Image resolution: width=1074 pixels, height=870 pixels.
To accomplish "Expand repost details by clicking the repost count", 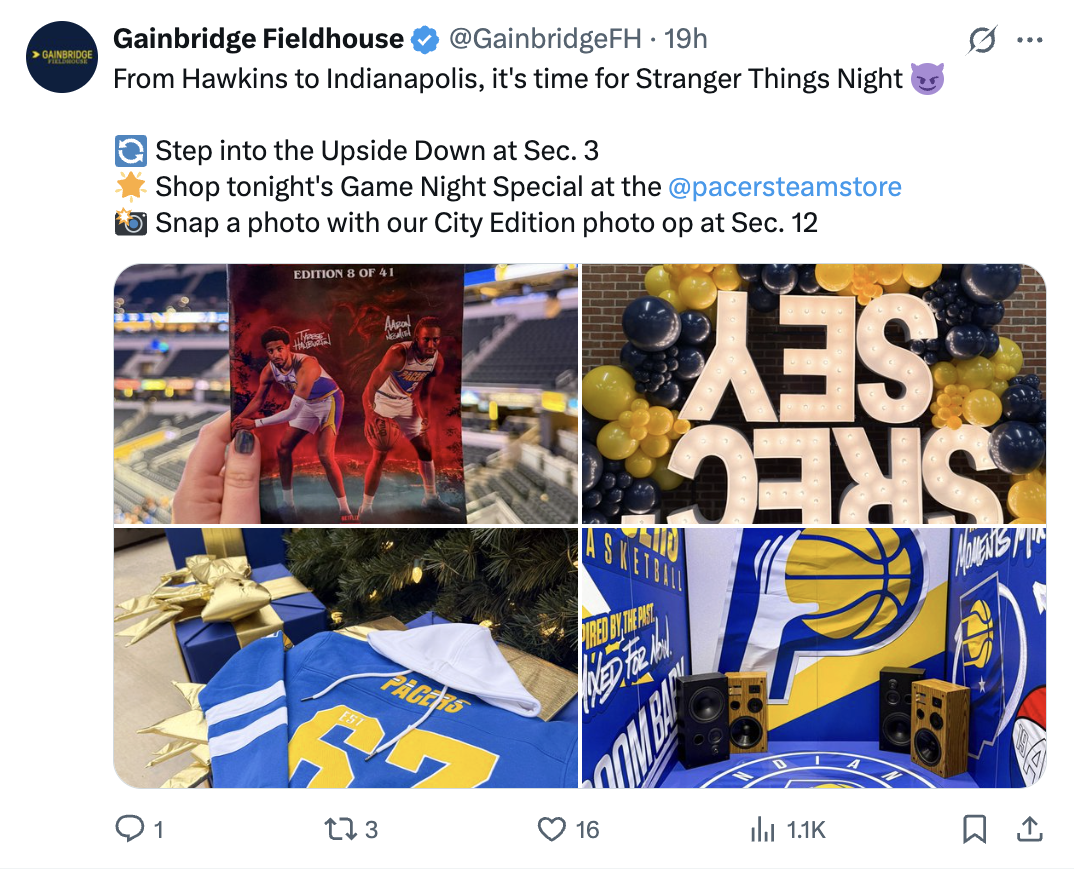I will (372, 829).
